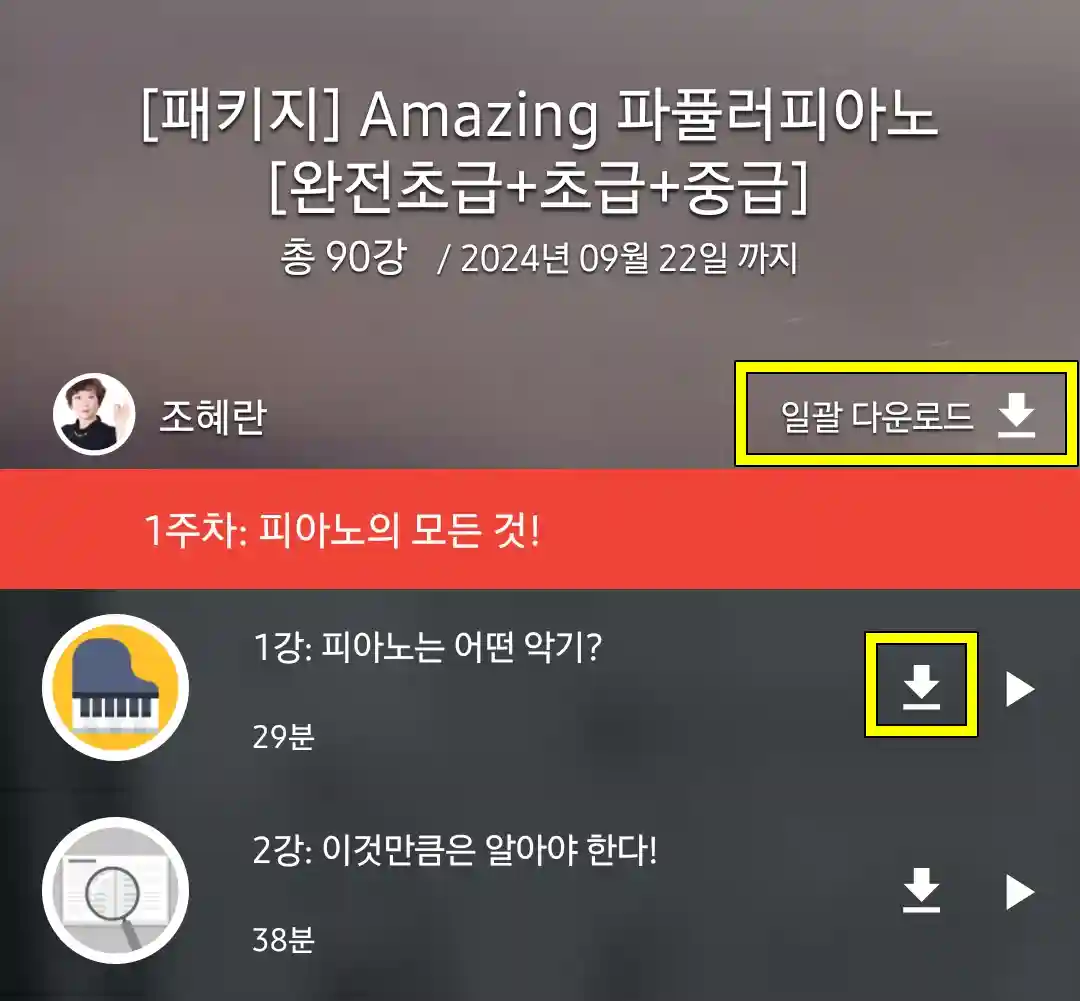Click the instructor name 조혜란
The height and width of the screenshot is (1001, 1080).
coord(213,417)
